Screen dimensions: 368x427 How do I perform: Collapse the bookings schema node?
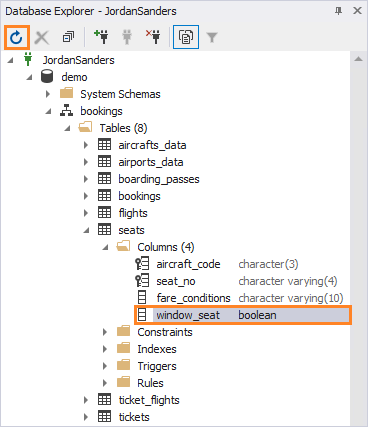49,111
